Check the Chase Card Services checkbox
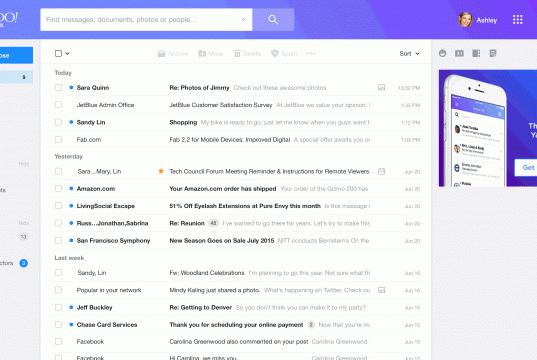 (58, 324)
